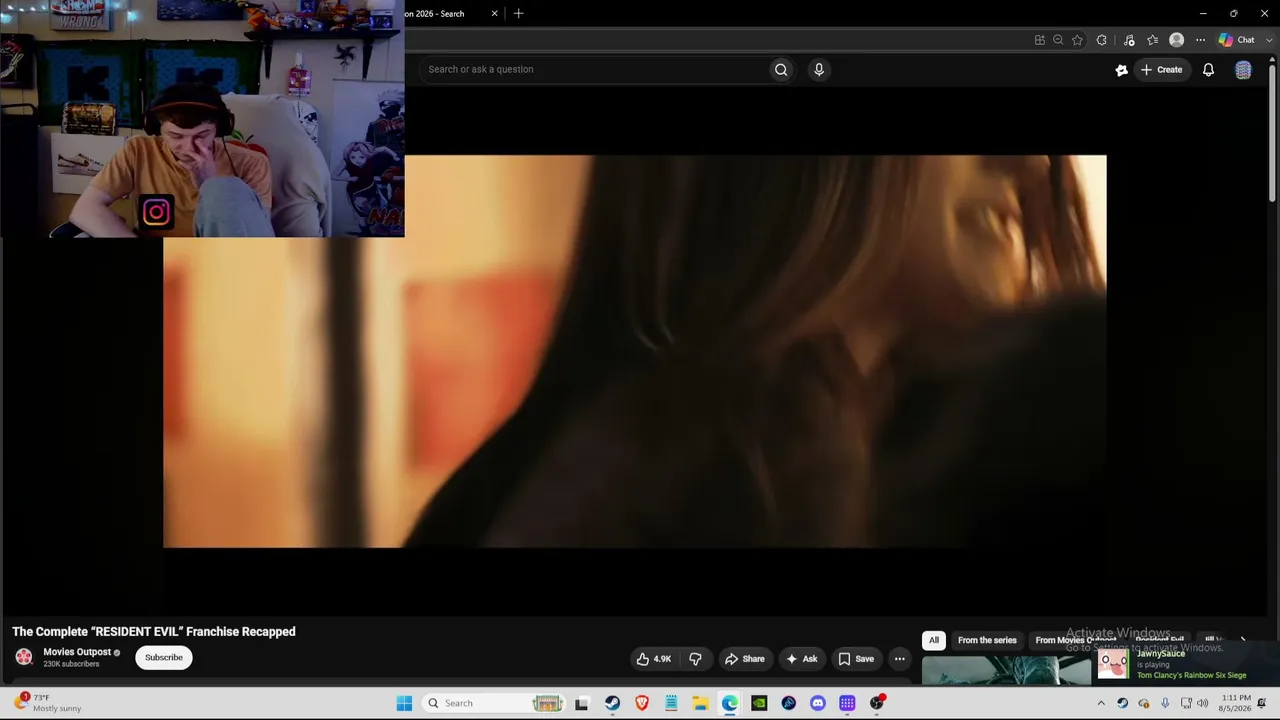
Task: Open the YouTube account avatar menu
Action: tap(1243, 70)
